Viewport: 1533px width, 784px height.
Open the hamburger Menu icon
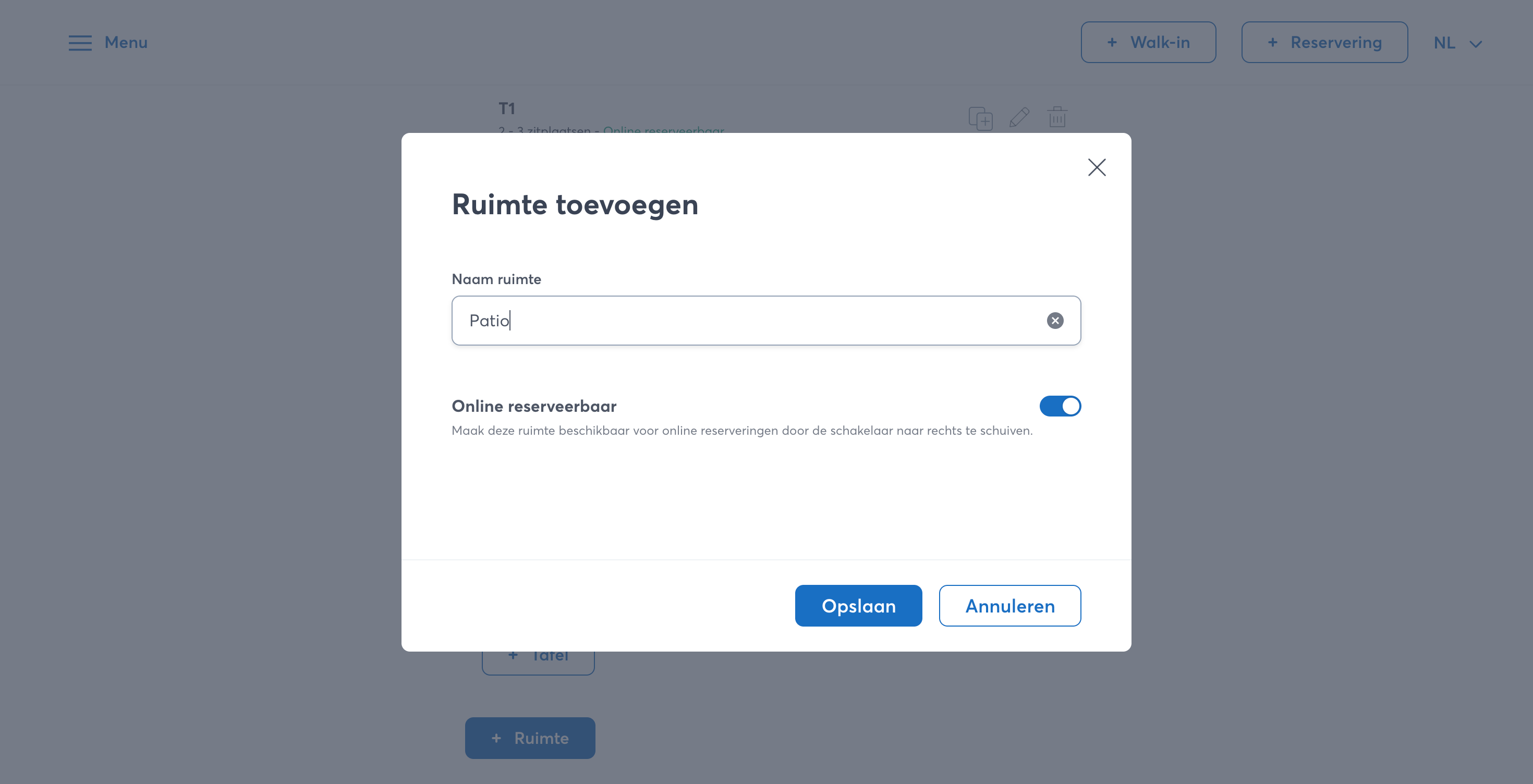(80, 43)
